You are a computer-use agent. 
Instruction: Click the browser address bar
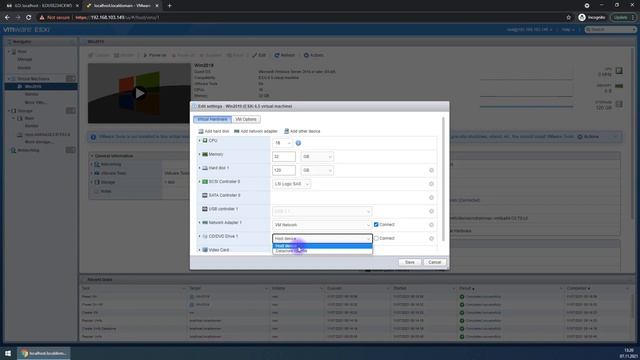300,18
